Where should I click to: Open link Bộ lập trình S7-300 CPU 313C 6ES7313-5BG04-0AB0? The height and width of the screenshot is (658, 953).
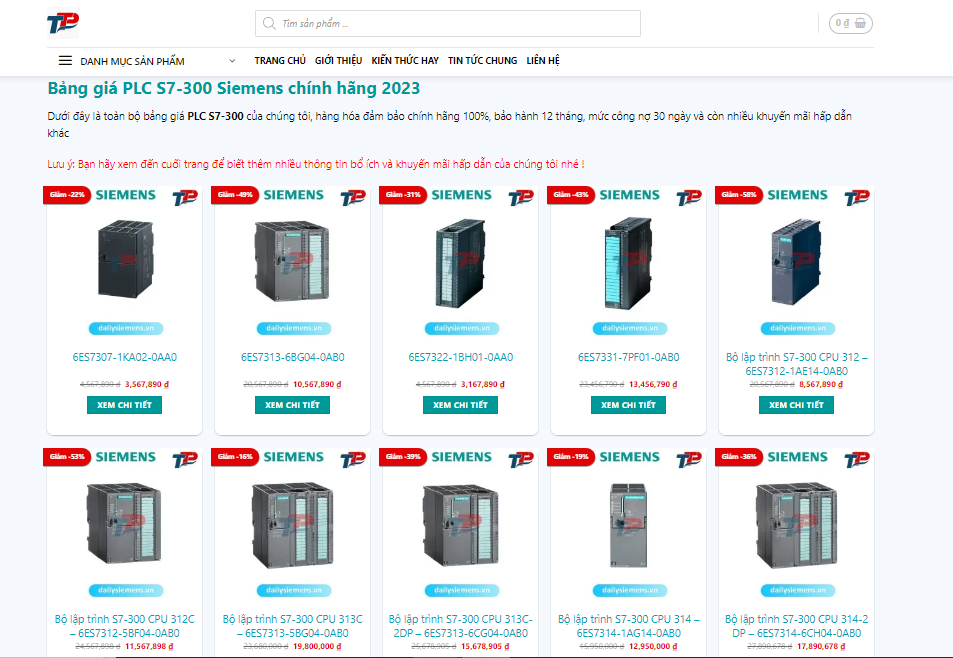292,626
